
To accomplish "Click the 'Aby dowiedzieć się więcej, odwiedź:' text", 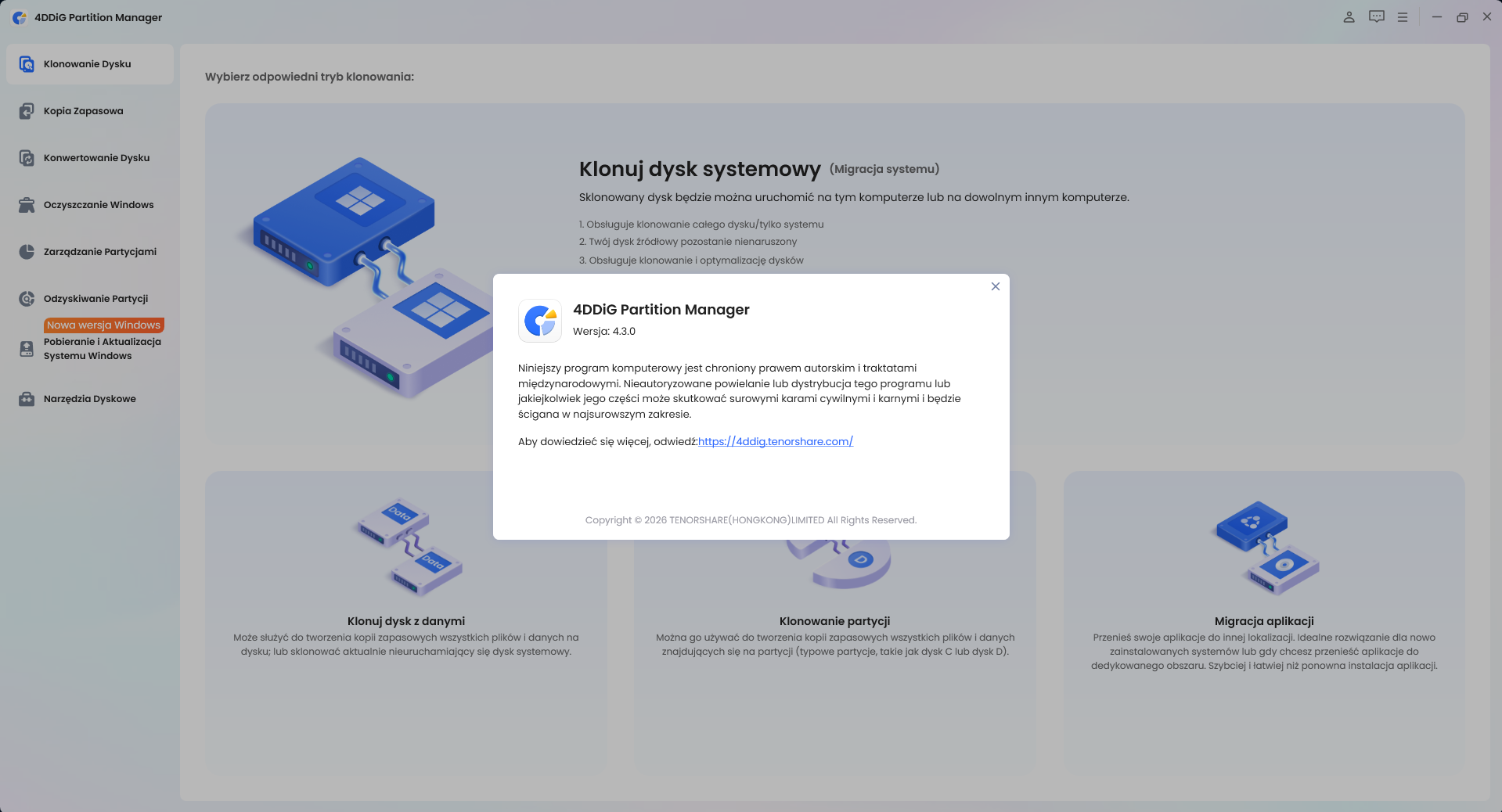I will pyautogui.click(x=608, y=442).
